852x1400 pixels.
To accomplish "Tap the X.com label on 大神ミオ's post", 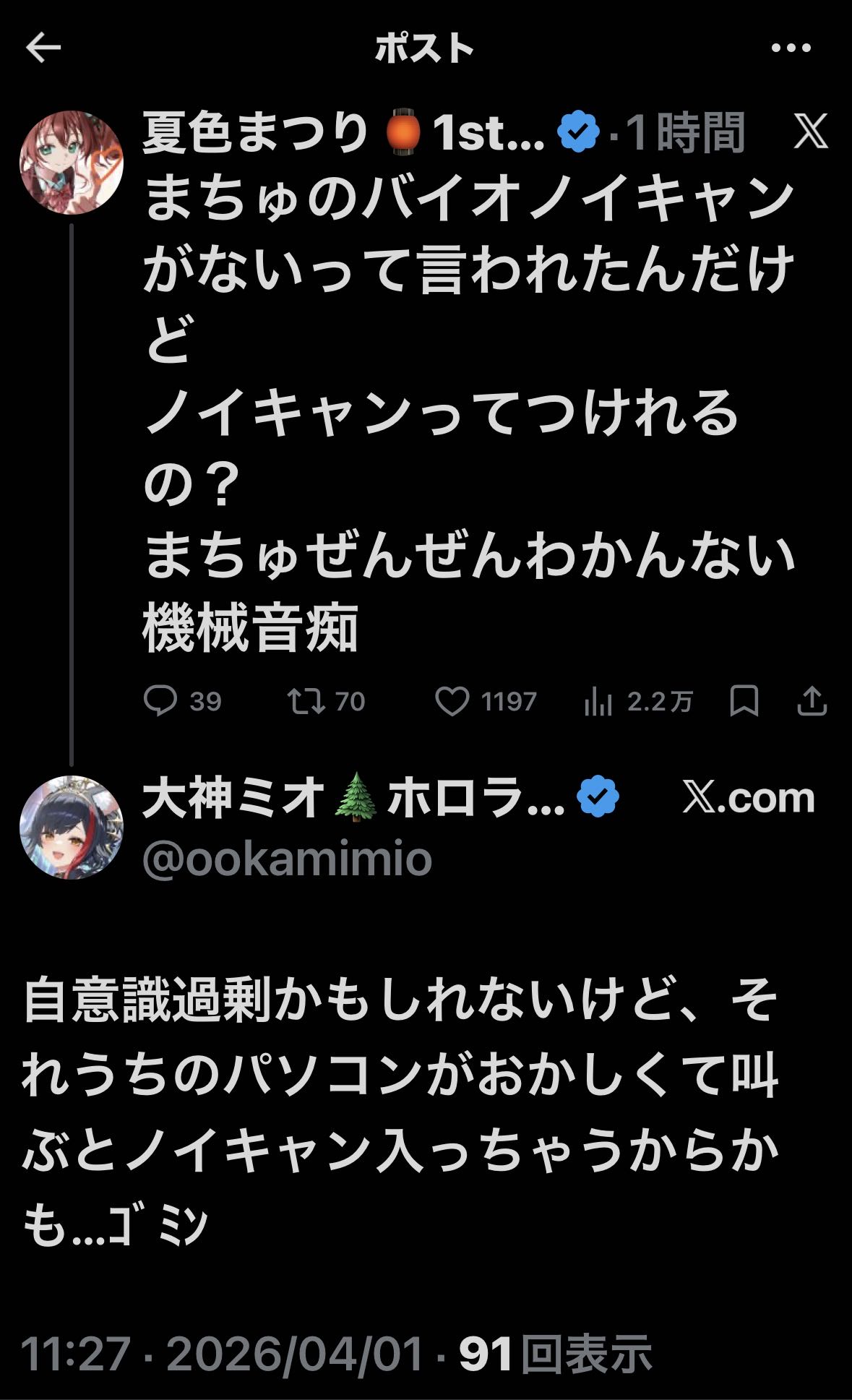I will (748, 797).
